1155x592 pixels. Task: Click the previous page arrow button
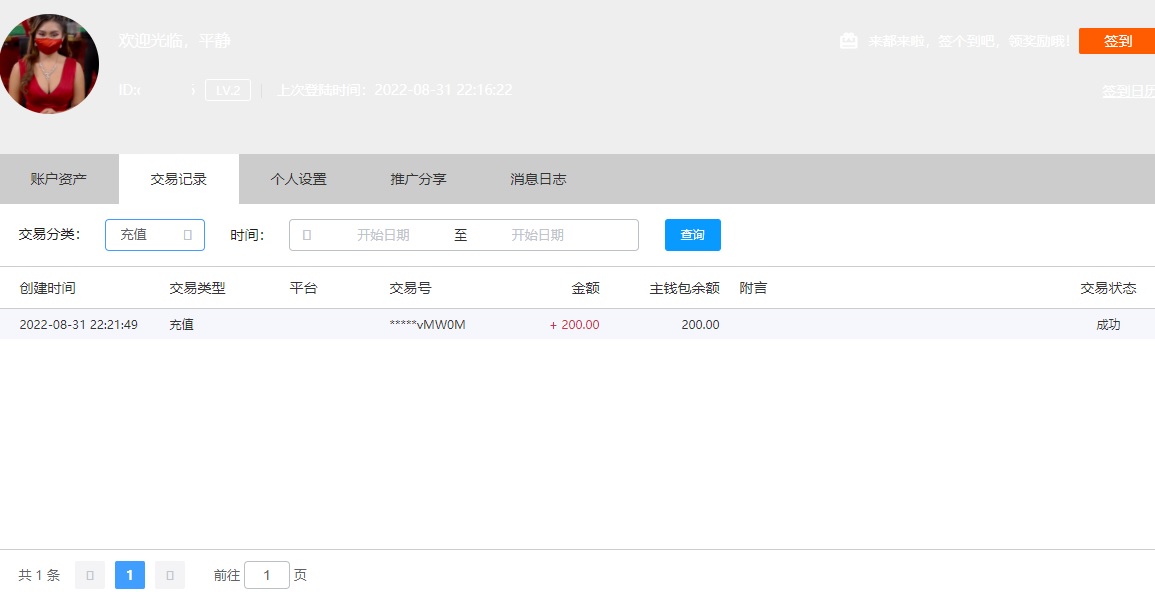[x=90, y=575]
